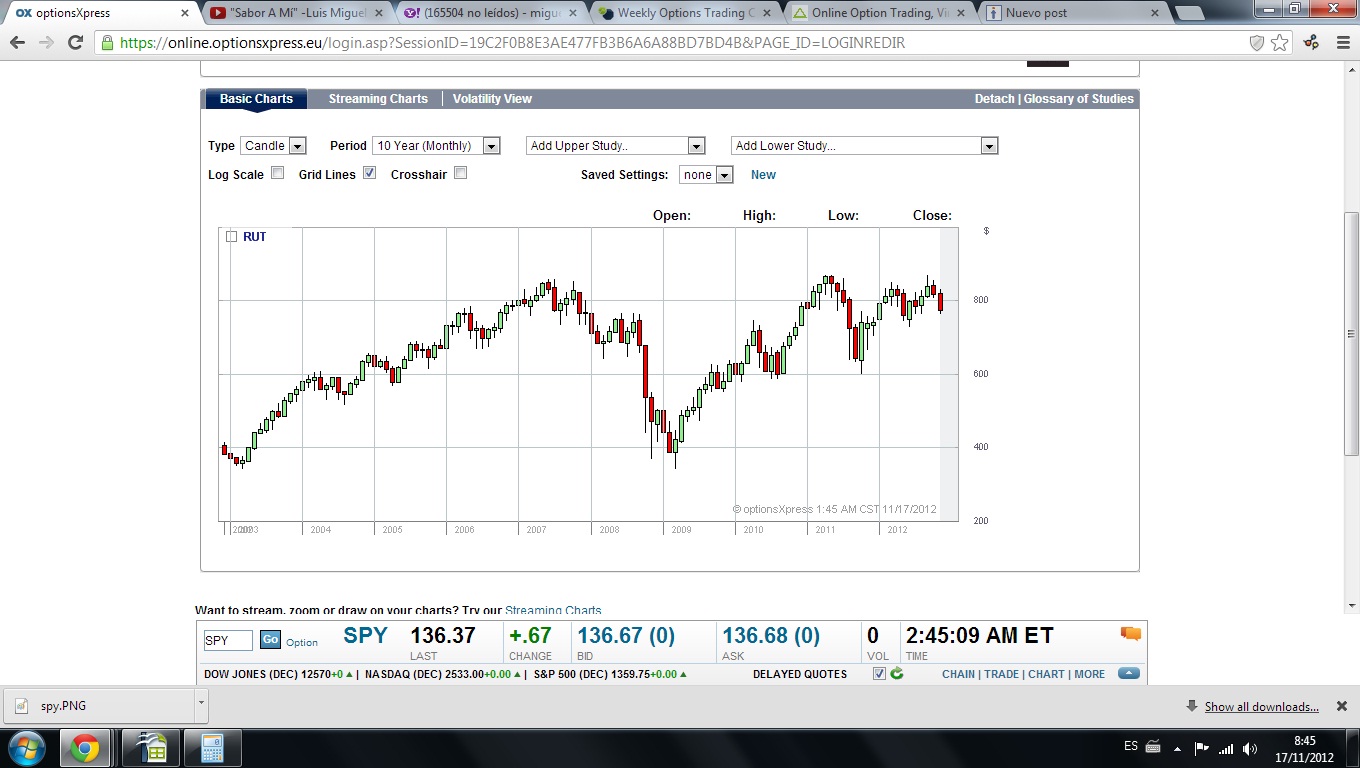Image resolution: width=1360 pixels, height=768 pixels.
Task: Click the green padlock security icon
Action: coord(107,43)
